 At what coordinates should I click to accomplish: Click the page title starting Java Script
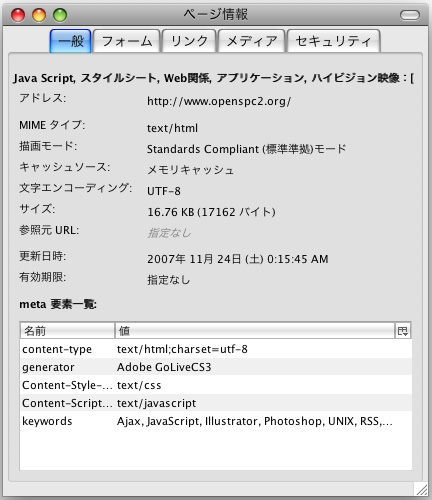[x=214, y=78]
